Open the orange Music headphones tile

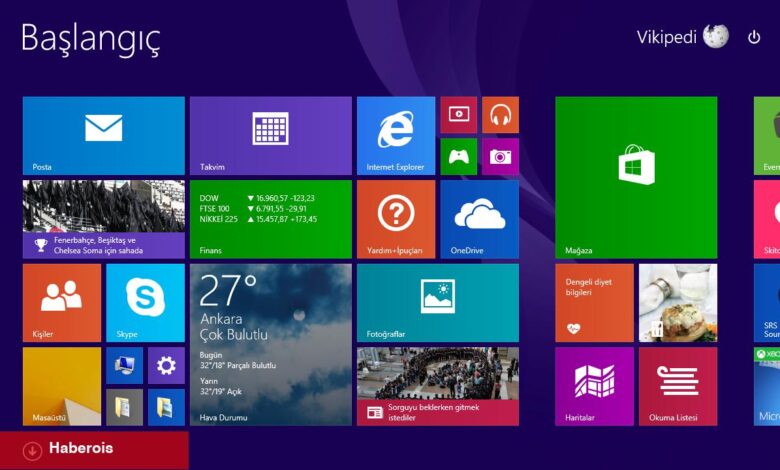point(500,115)
